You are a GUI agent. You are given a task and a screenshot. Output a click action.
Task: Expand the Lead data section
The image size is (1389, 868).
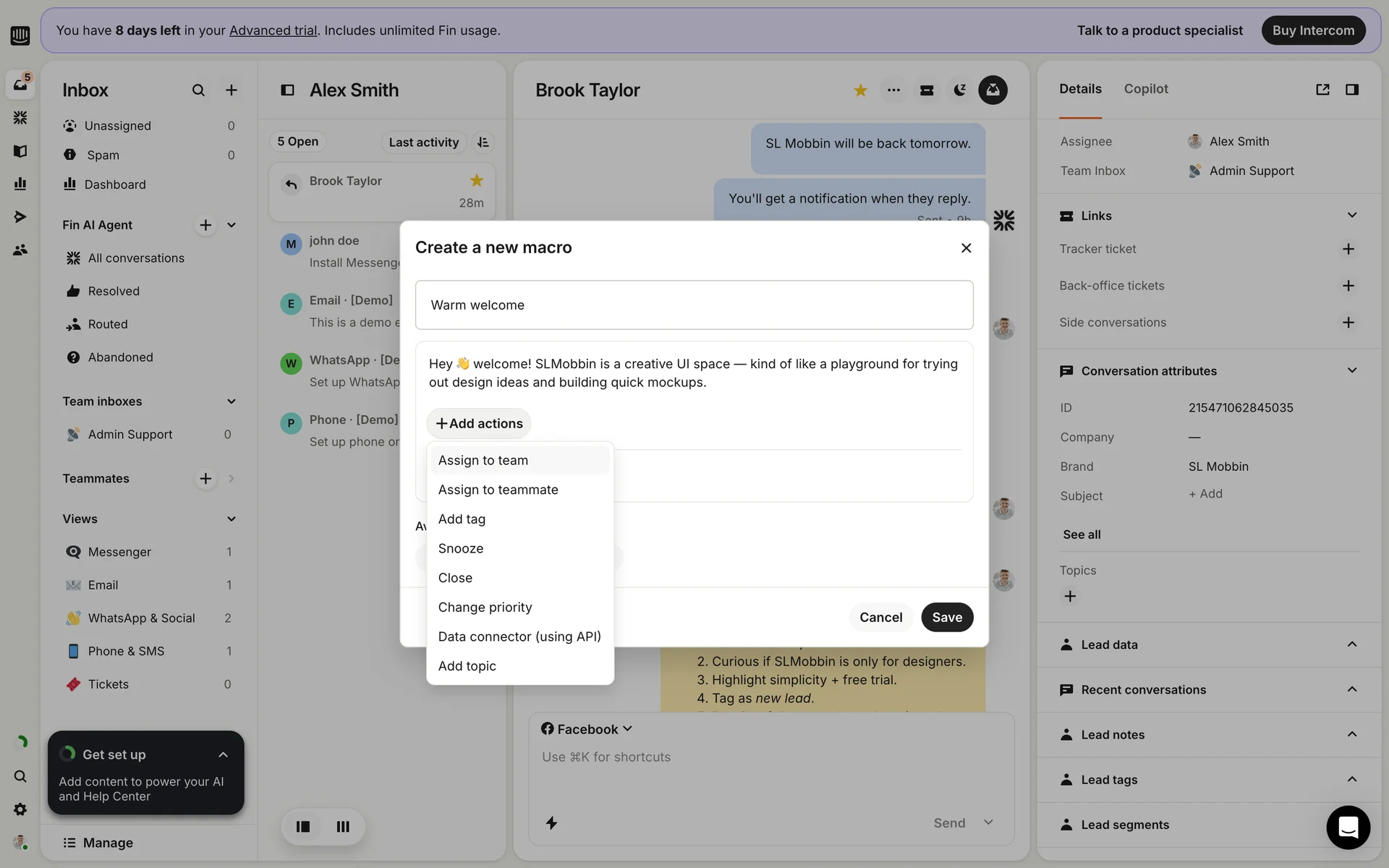coord(1351,644)
